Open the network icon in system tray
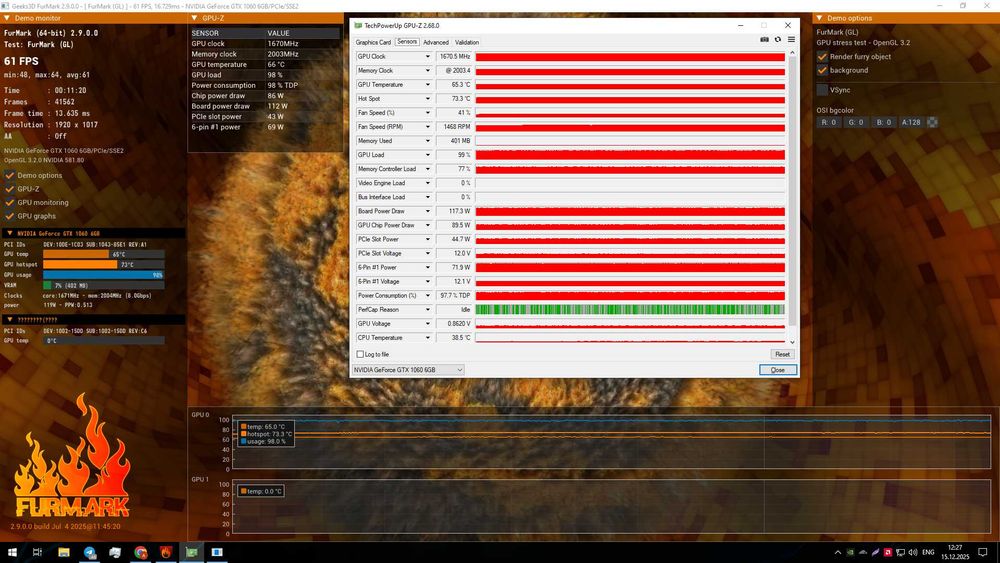The image size is (1000, 563). [x=901, y=553]
